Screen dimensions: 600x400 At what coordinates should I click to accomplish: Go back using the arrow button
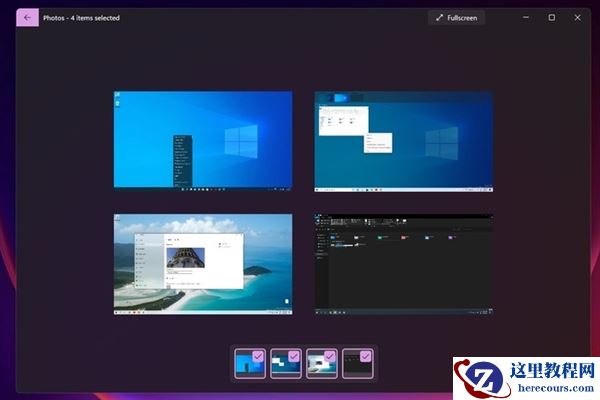click(27, 18)
